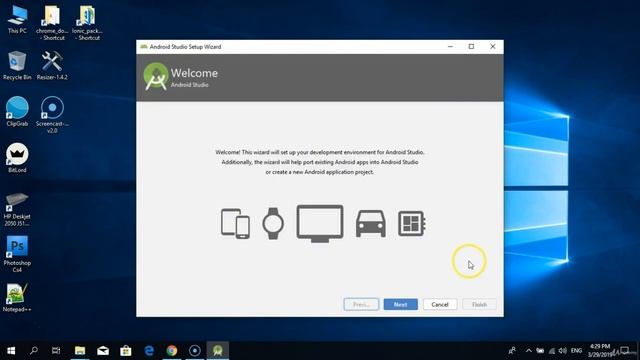Open the screen recorder taskbar icon

click(195, 351)
